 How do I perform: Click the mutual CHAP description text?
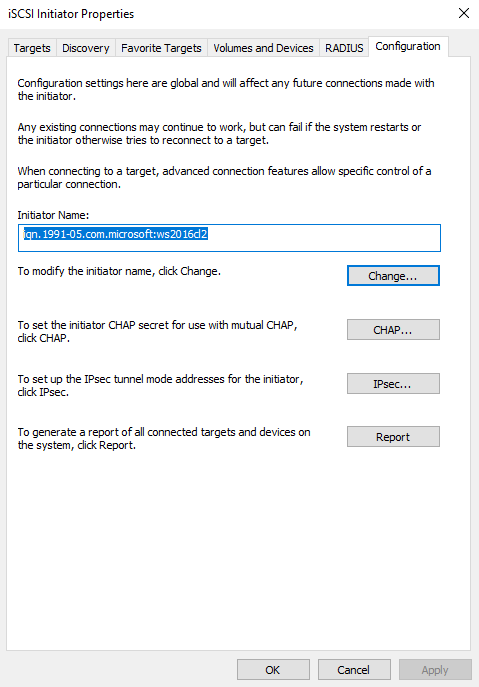(157, 331)
